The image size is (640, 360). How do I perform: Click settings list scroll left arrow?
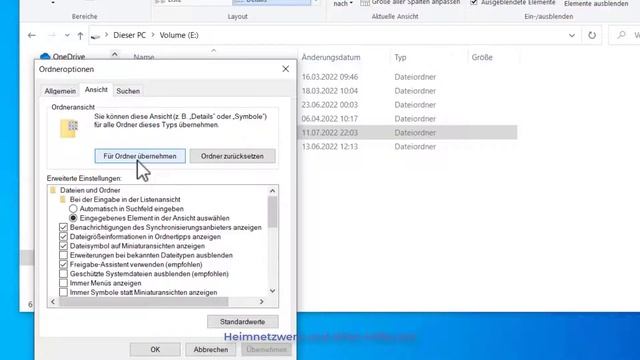[53, 302]
